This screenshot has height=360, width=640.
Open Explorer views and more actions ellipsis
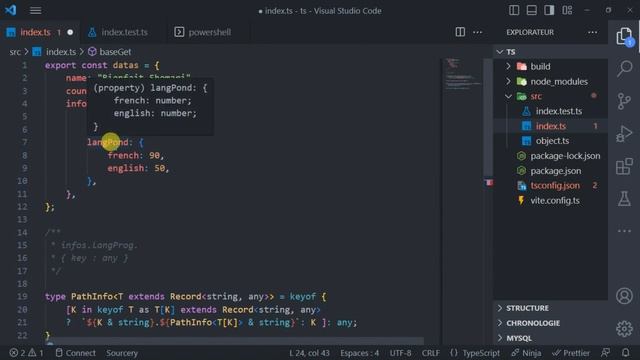tap(592, 32)
